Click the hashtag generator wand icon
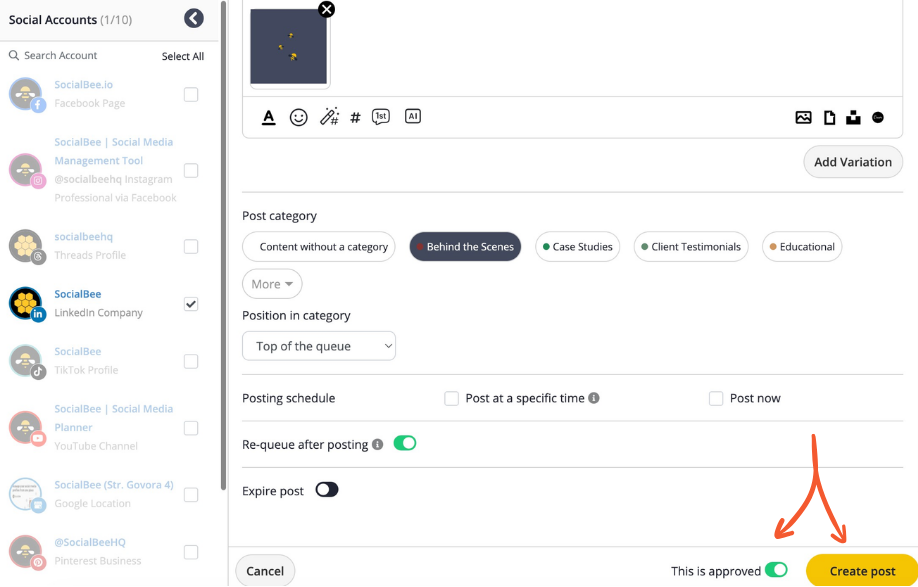The height and width of the screenshot is (587, 918). coord(328,117)
